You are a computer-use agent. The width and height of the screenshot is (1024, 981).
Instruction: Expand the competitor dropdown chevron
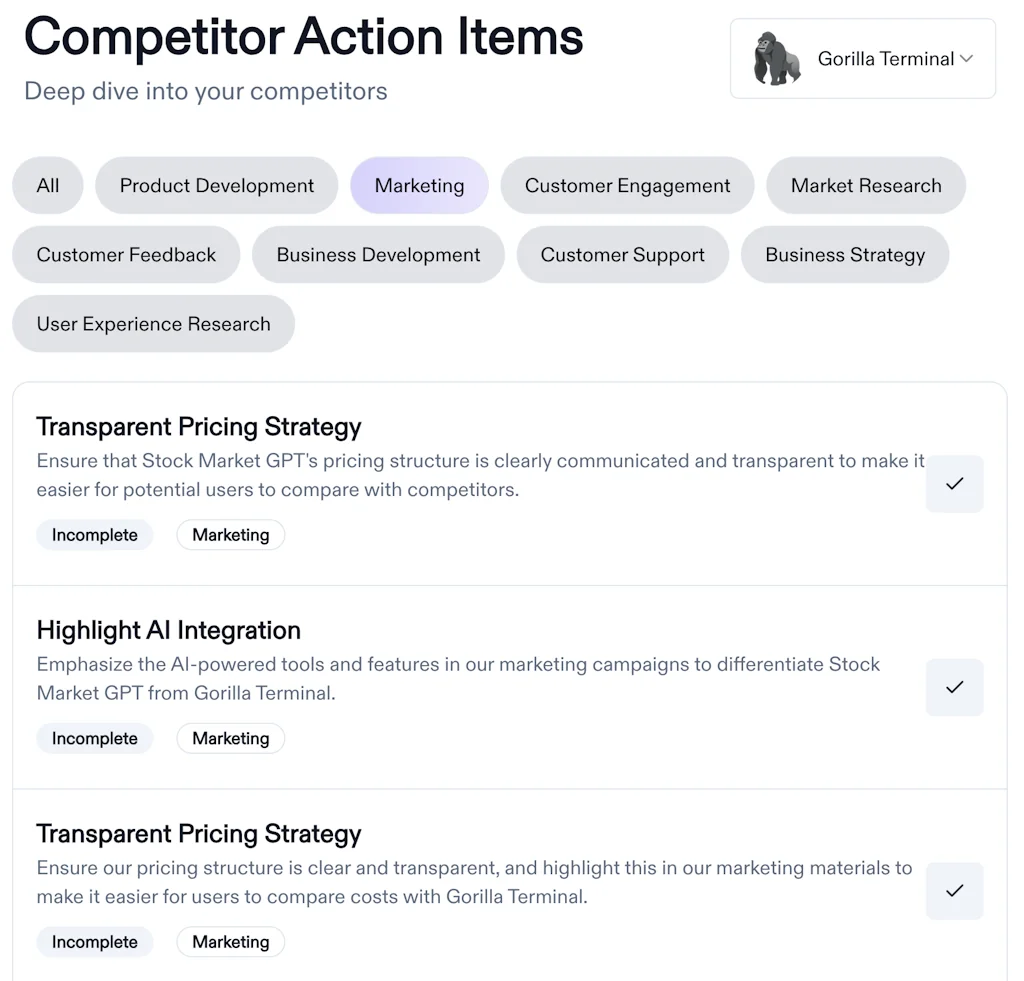click(x=966, y=58)
